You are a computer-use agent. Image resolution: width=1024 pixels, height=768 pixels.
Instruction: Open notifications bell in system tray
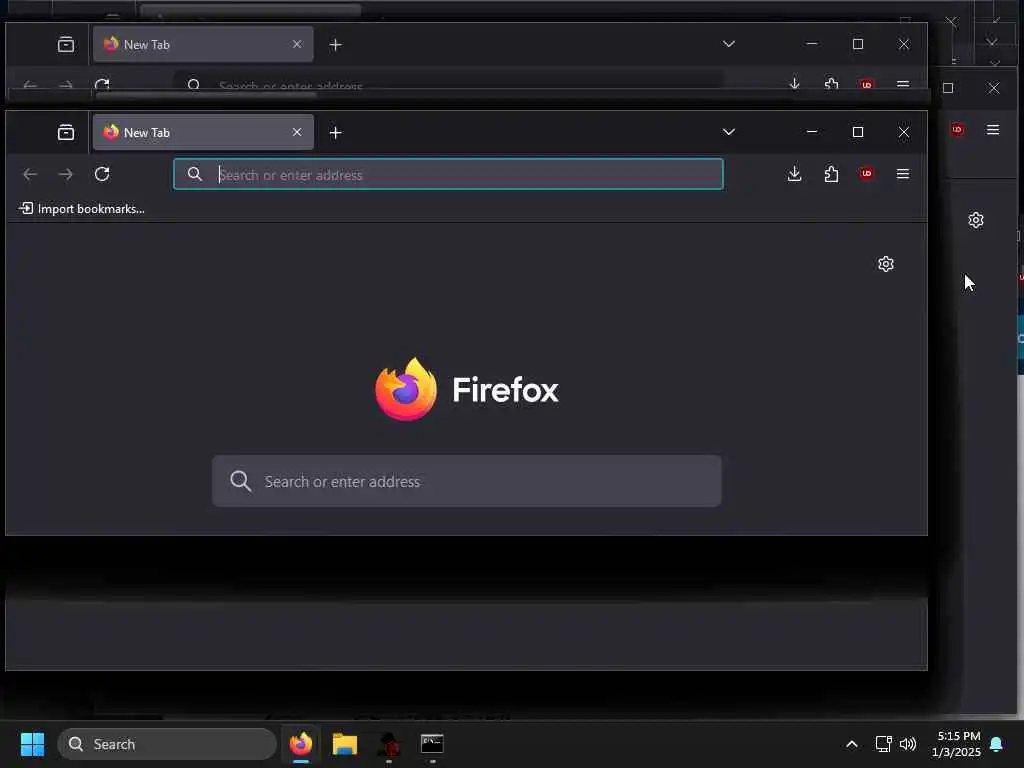[997, 744]
